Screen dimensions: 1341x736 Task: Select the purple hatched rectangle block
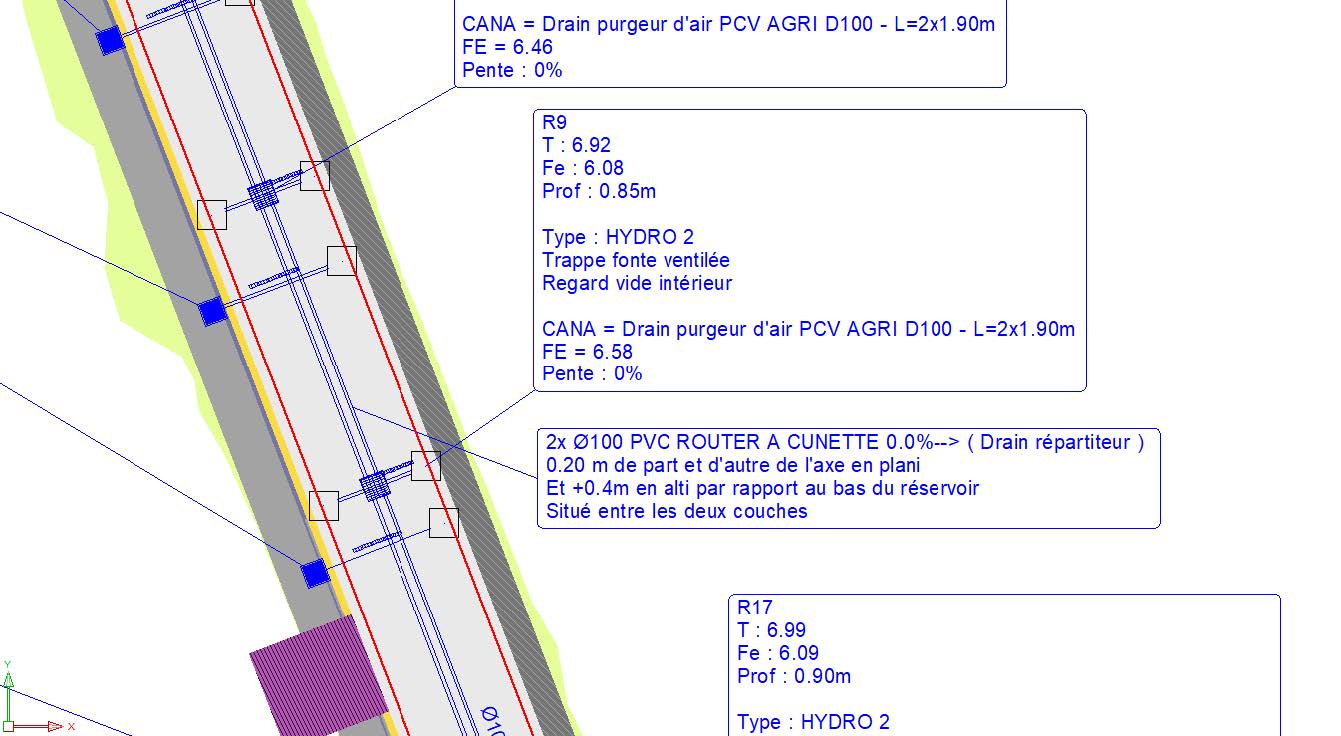click(x=318, y=676)
